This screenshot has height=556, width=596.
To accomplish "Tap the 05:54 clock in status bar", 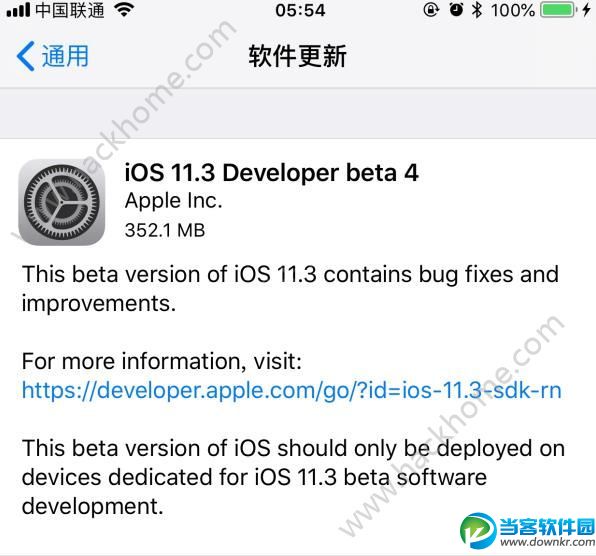I will pos(300,10).
